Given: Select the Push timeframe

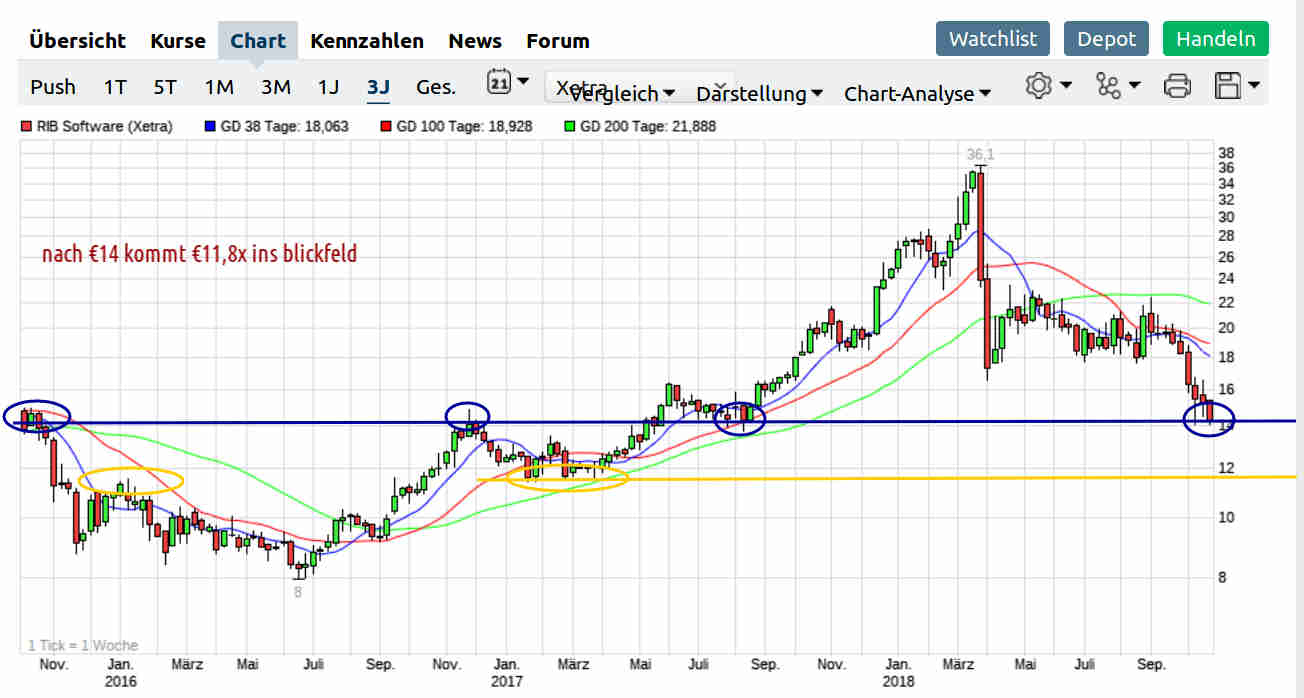Looking at the screenshot, I should point(53,87).
